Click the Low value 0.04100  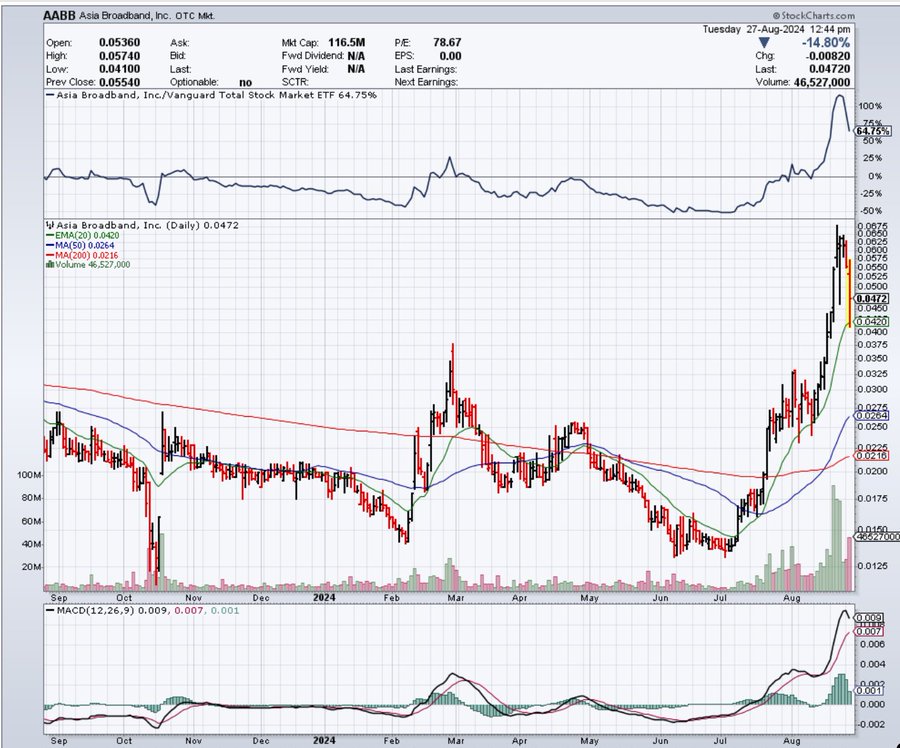[119, 69]
